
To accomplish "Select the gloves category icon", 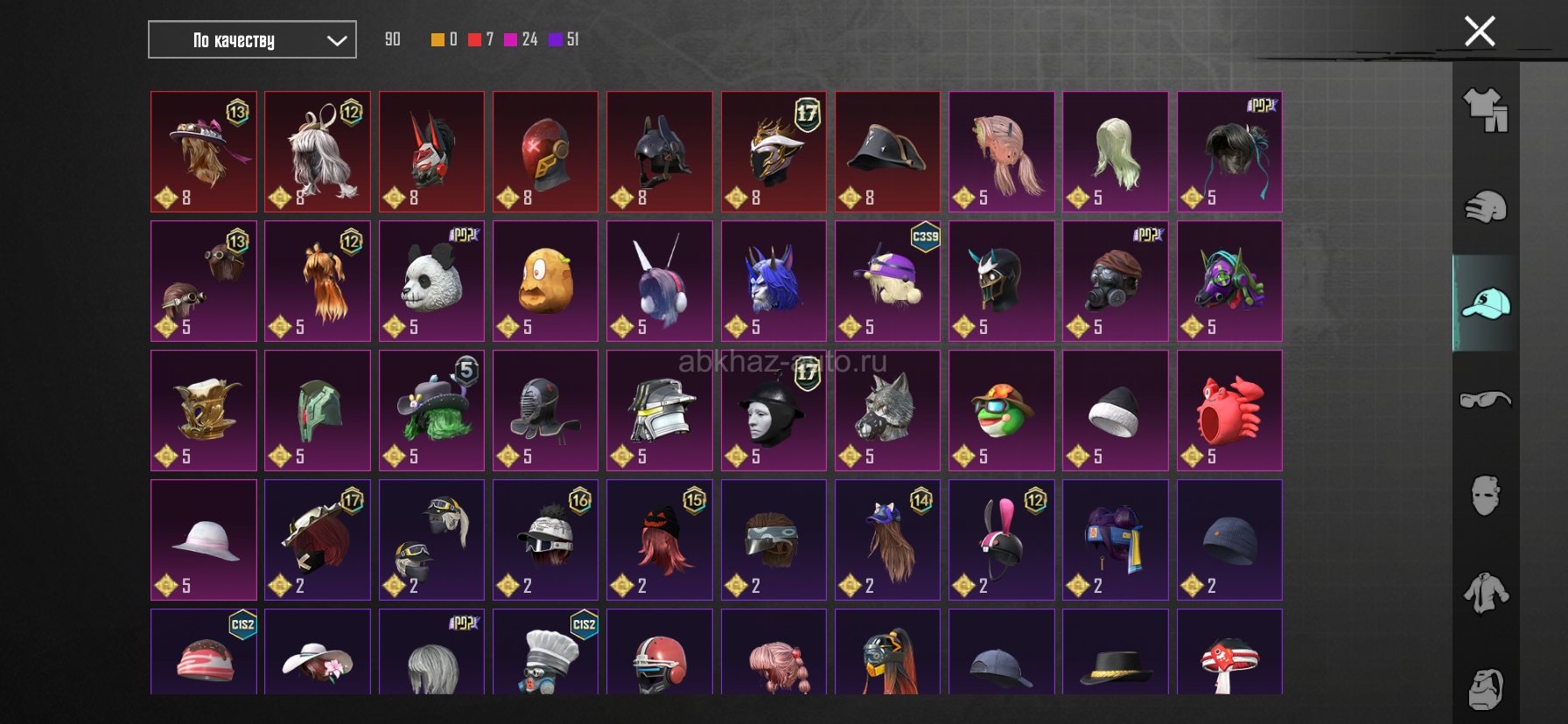I will [1486, 207].
